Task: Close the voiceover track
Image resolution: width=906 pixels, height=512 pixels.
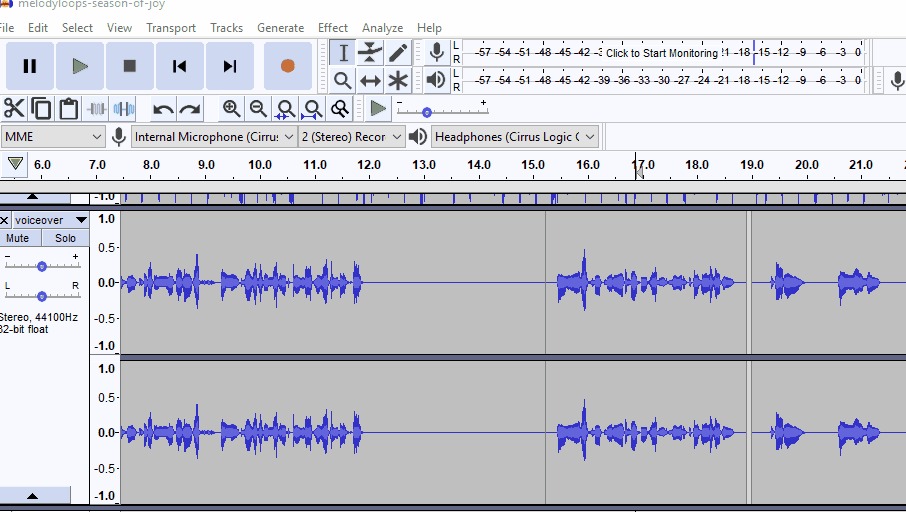Action: pos(5,220)
